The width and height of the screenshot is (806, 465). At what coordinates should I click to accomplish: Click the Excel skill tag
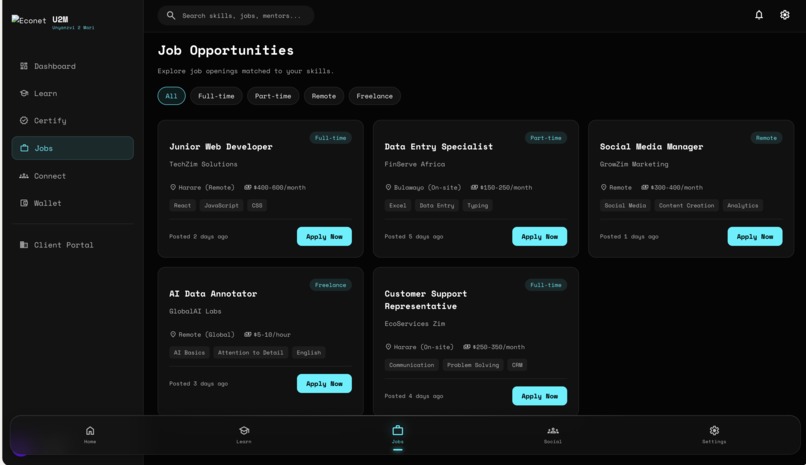tap(397, 206)
